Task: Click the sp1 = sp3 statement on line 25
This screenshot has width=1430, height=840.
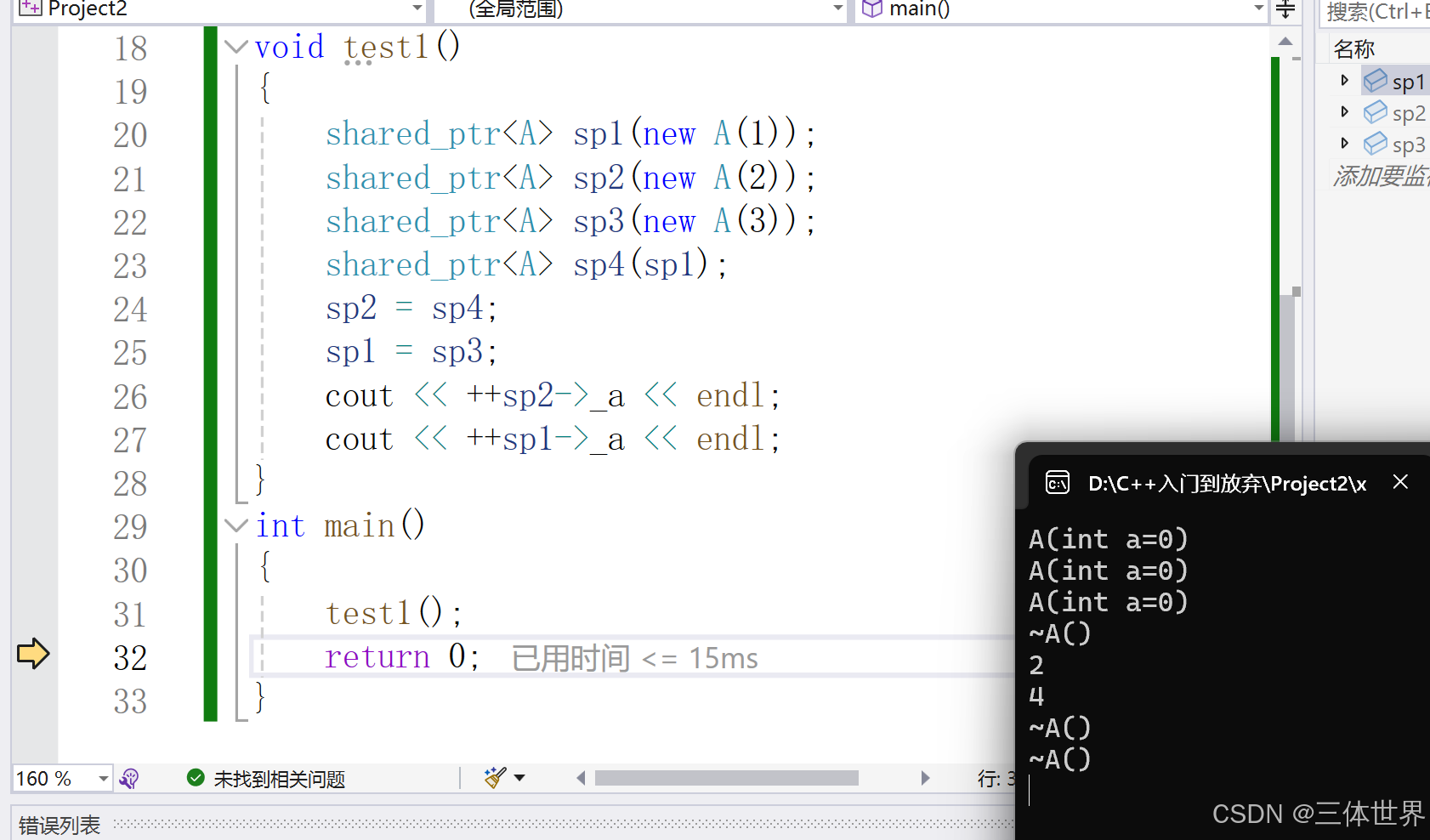Action: coord(411,351)
